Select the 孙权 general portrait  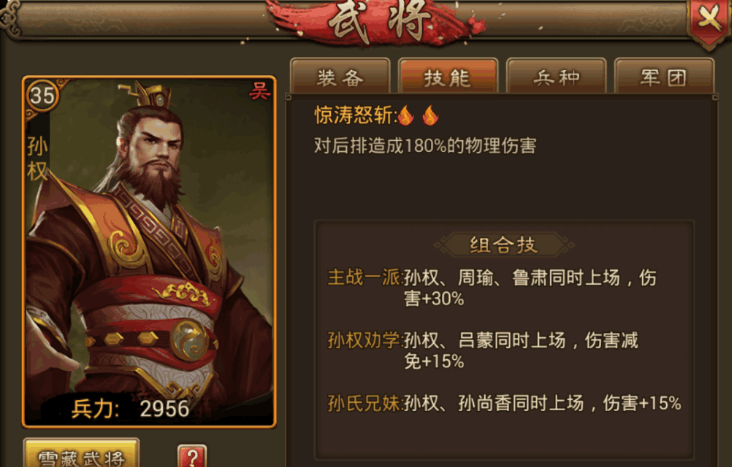pyautogui.click(x=149, y=251)
